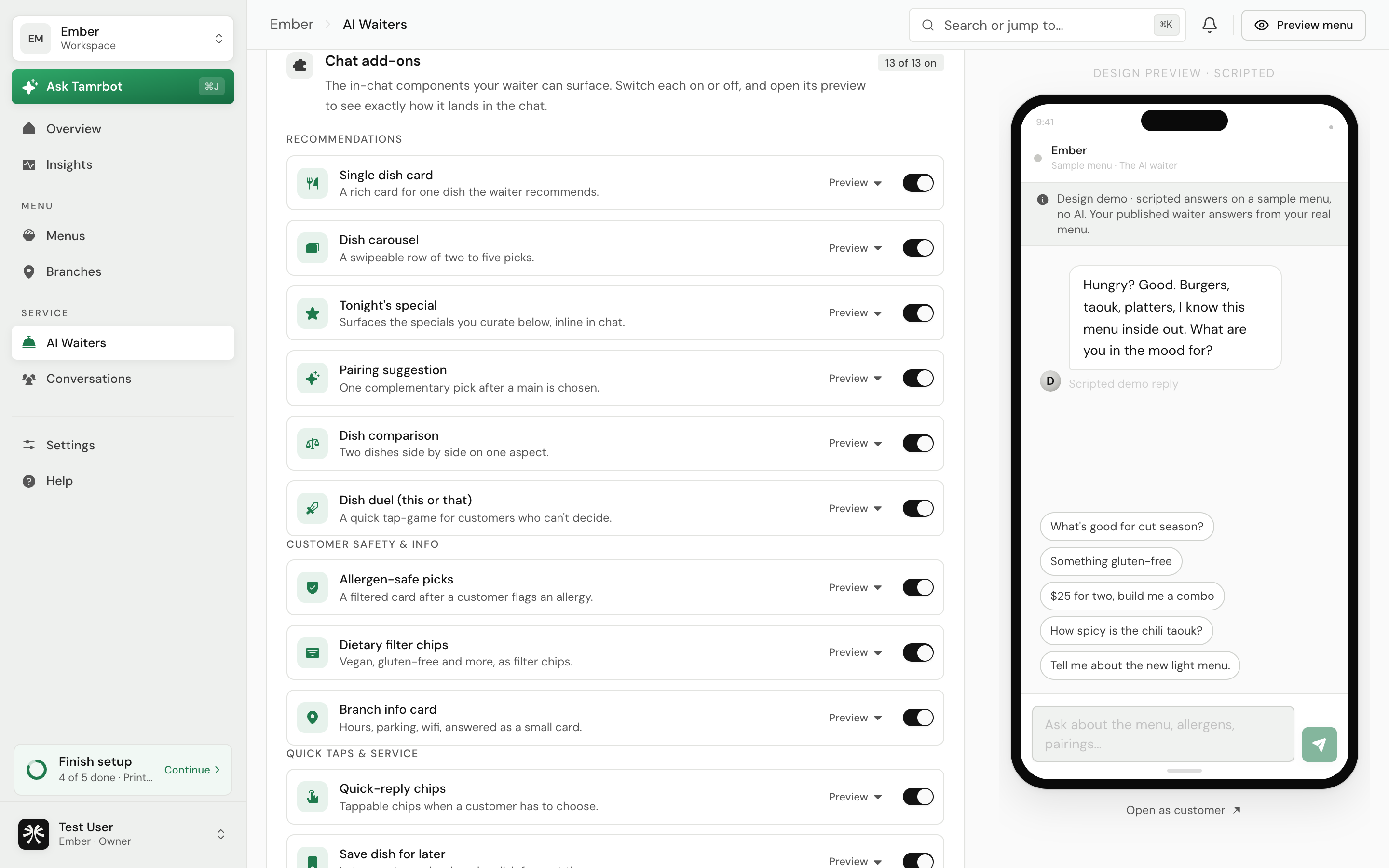Expand Preview for Dietary filter chips
This screenshot has height=868, width=1389.
(855, 653)
